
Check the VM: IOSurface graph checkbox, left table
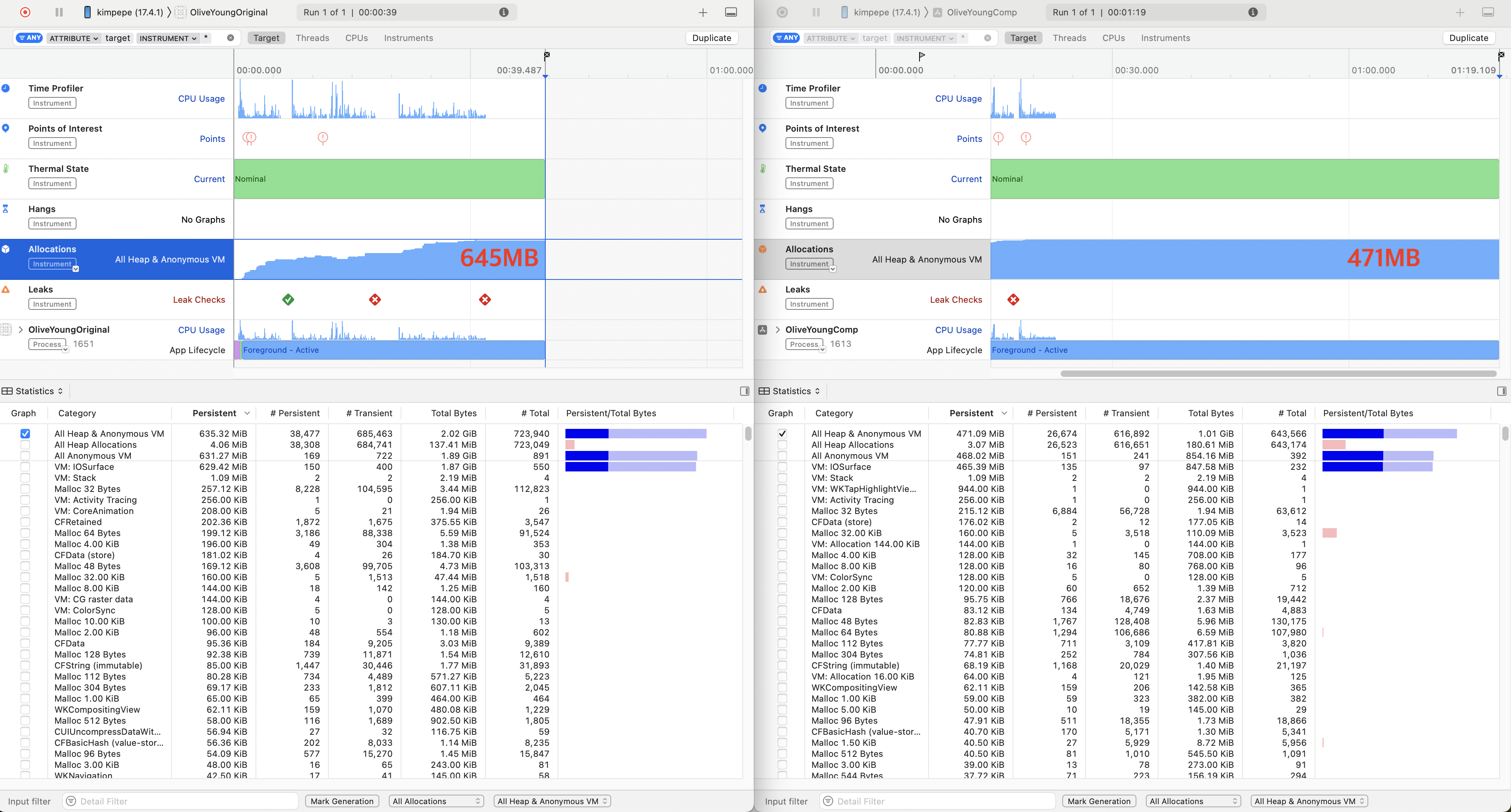click(x=25, y=467)
